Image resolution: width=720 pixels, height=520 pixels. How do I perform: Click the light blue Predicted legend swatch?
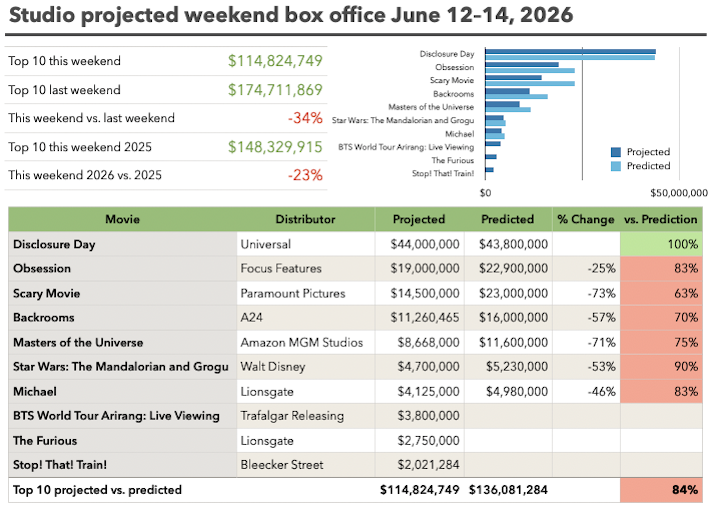616,166
